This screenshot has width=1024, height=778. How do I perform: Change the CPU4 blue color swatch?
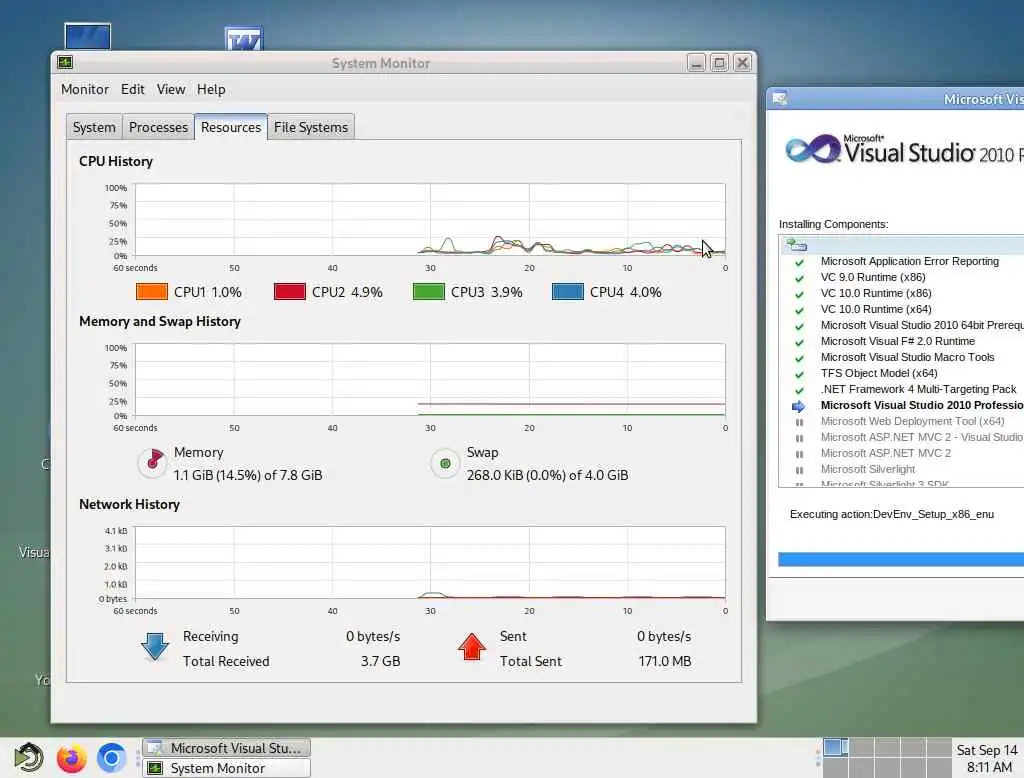point(568,291)
